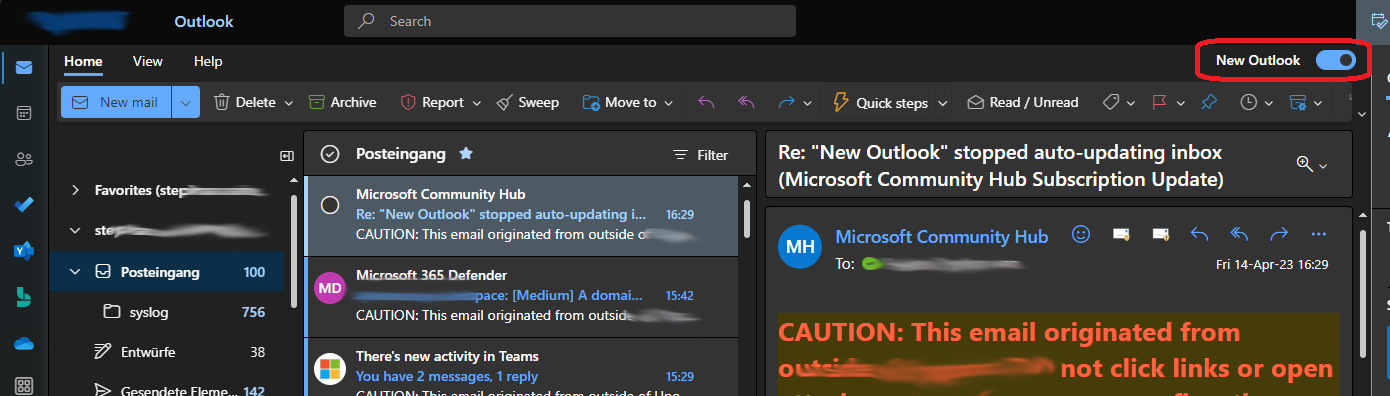Expand the Favorites folder group
The width and height of the screenshot is (1390, 396).
pos(76,189)
